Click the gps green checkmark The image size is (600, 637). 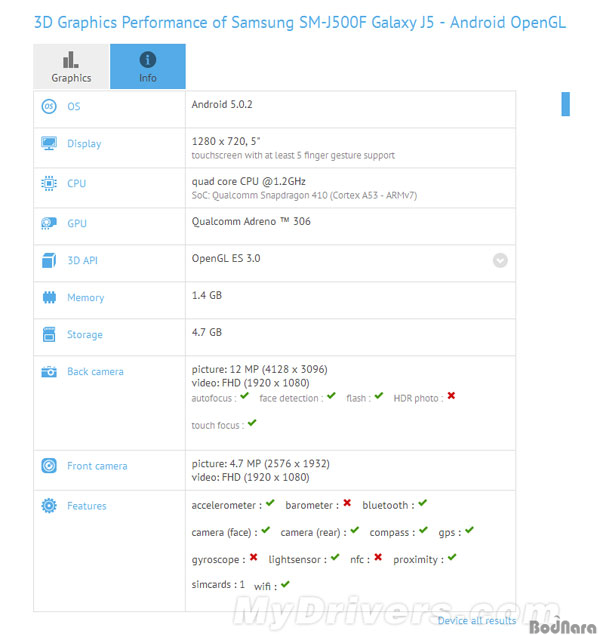coord(470,530)
